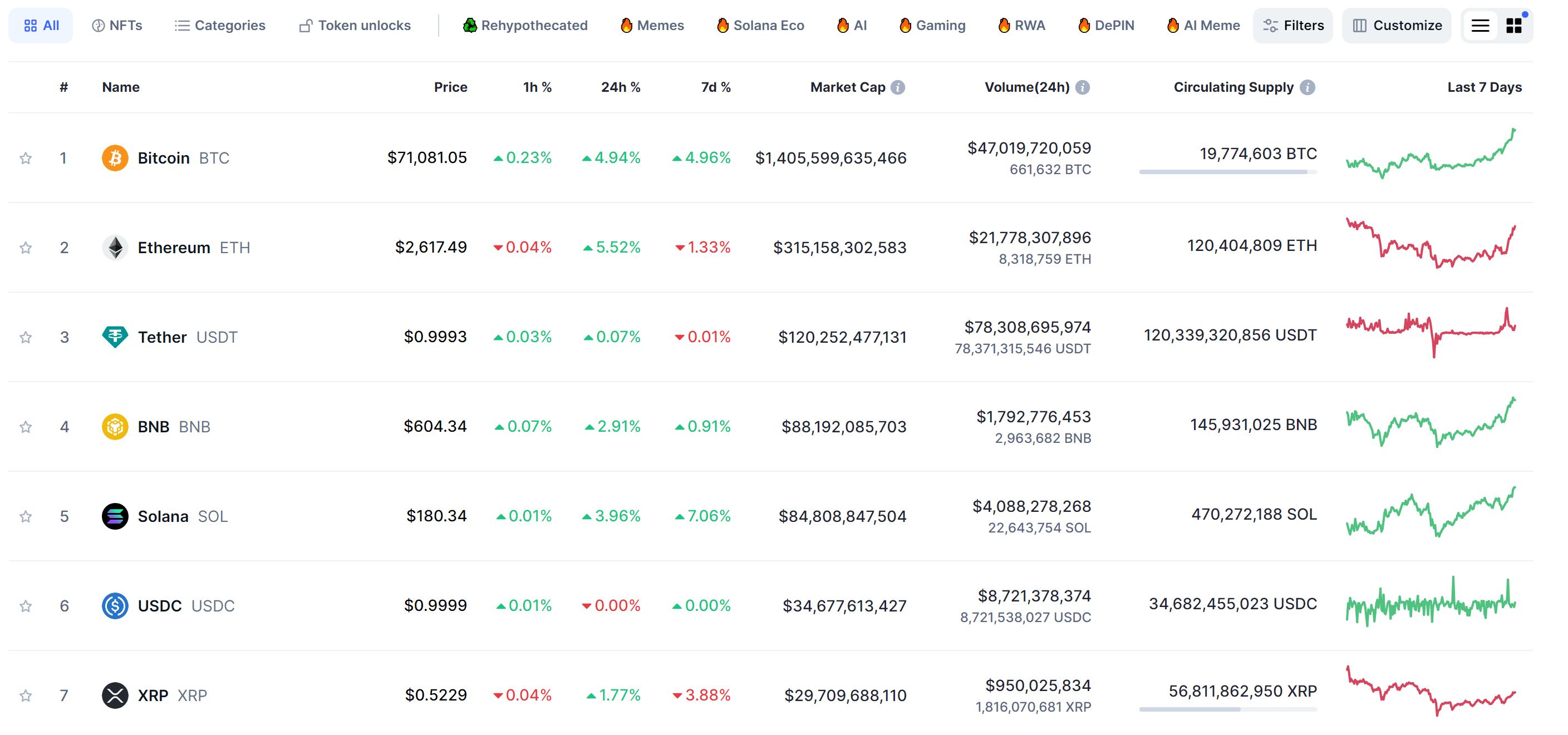The width and height of the screenshot is (1568, 735).
Task: Switch to the NFTs tab
Action: [117, 26]
